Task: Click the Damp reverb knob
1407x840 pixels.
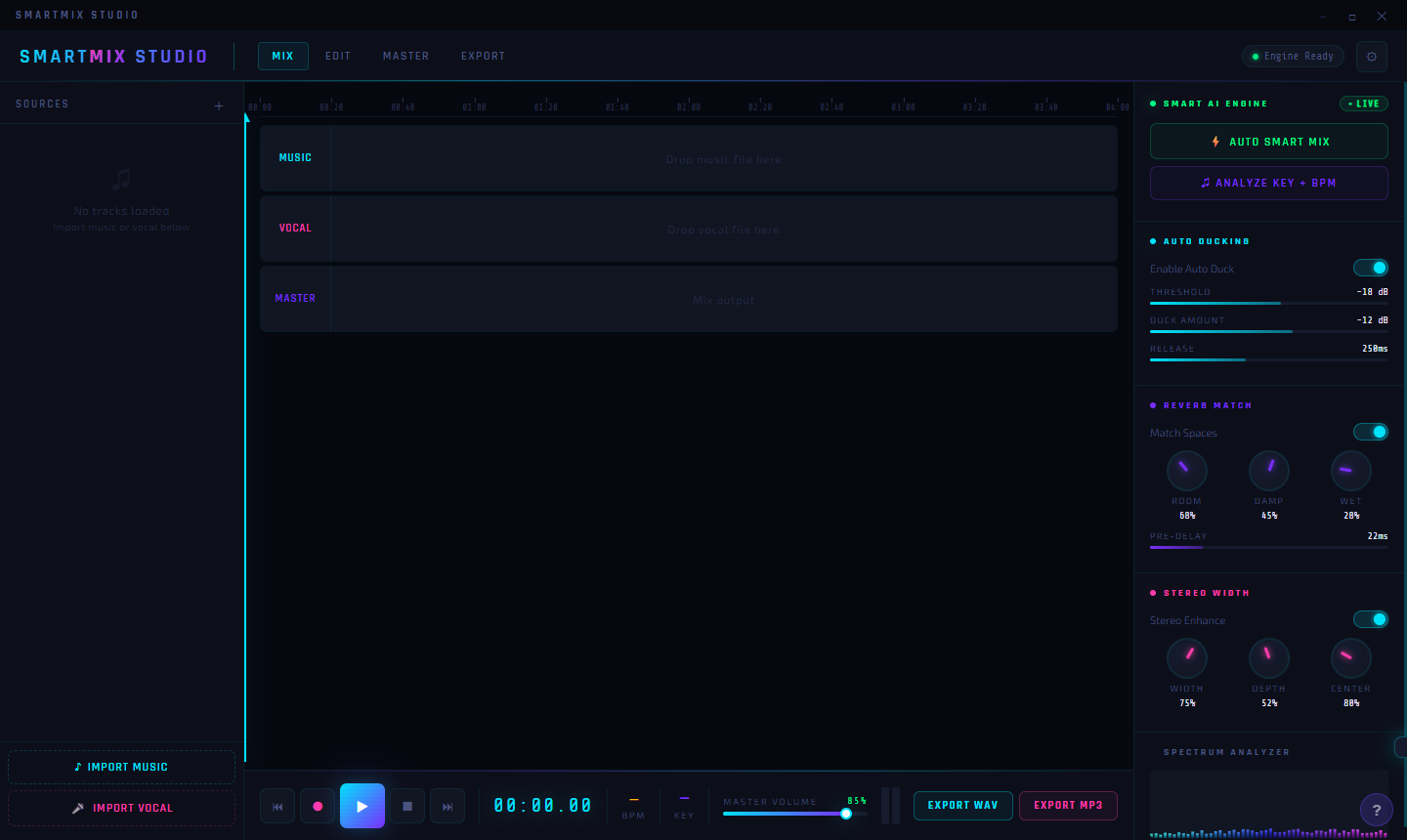Action: coord(1269,471)
